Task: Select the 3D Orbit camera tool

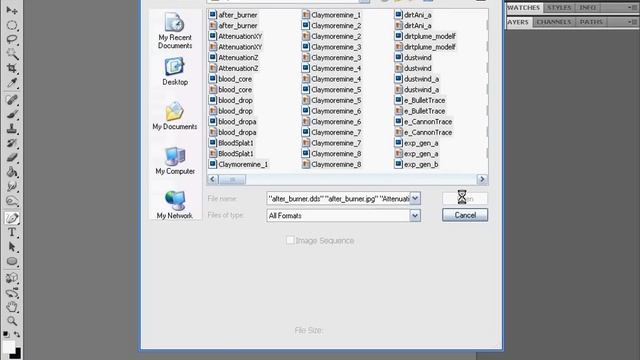Action: tap(12, 293)
